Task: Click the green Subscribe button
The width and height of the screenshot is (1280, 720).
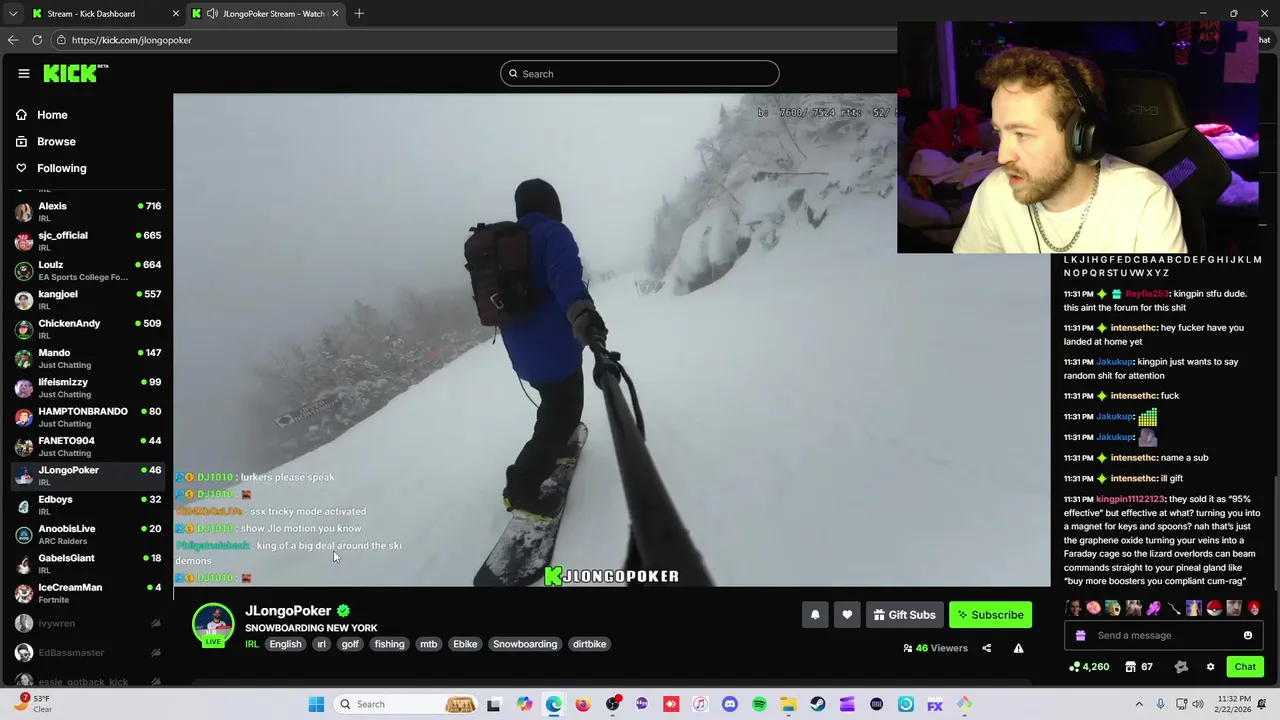Action: pos(990,615)
